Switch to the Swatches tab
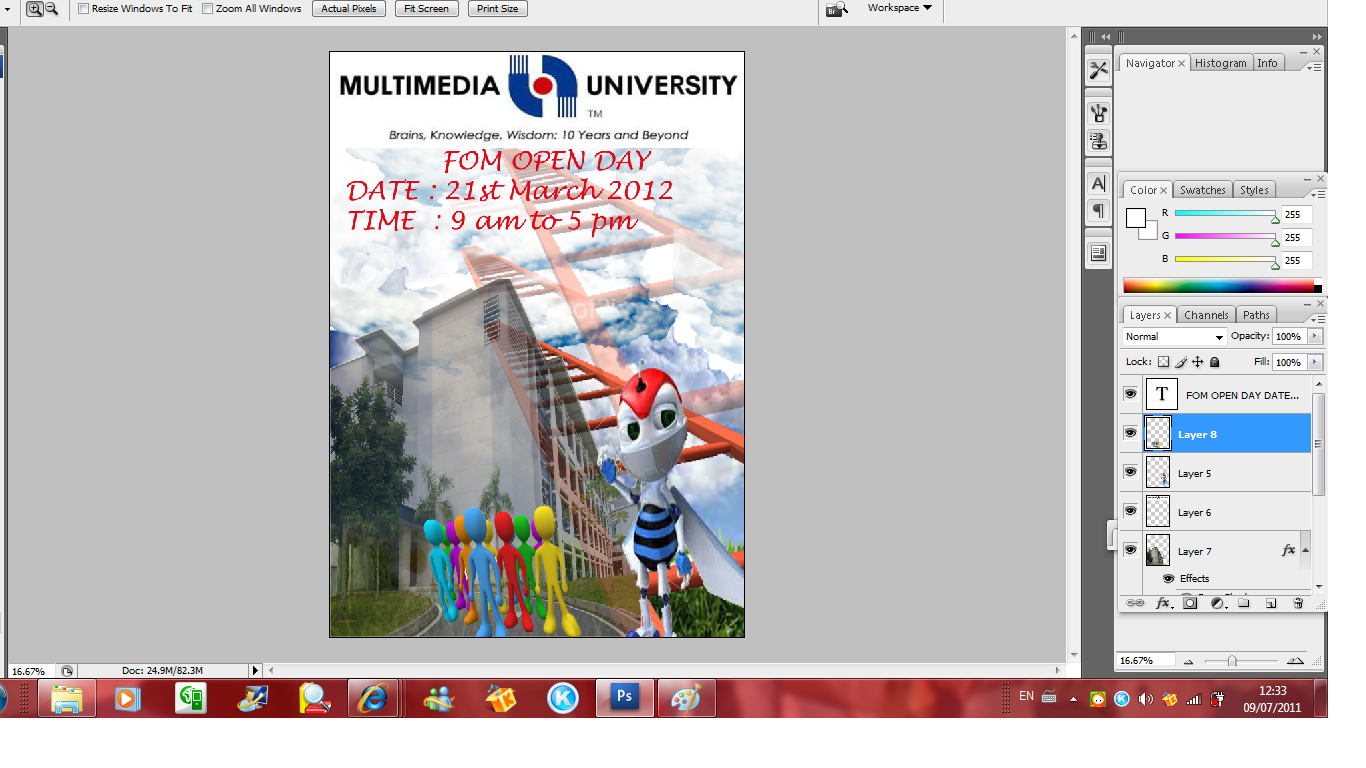Screen dimensions: 1366x768 tap(1202, 190)
